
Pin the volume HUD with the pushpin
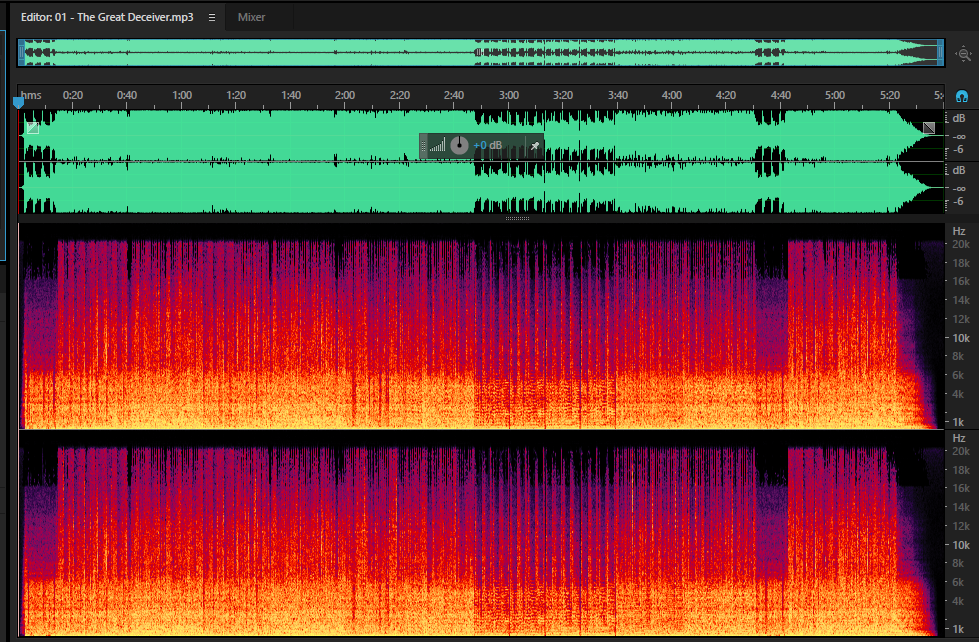534,146
